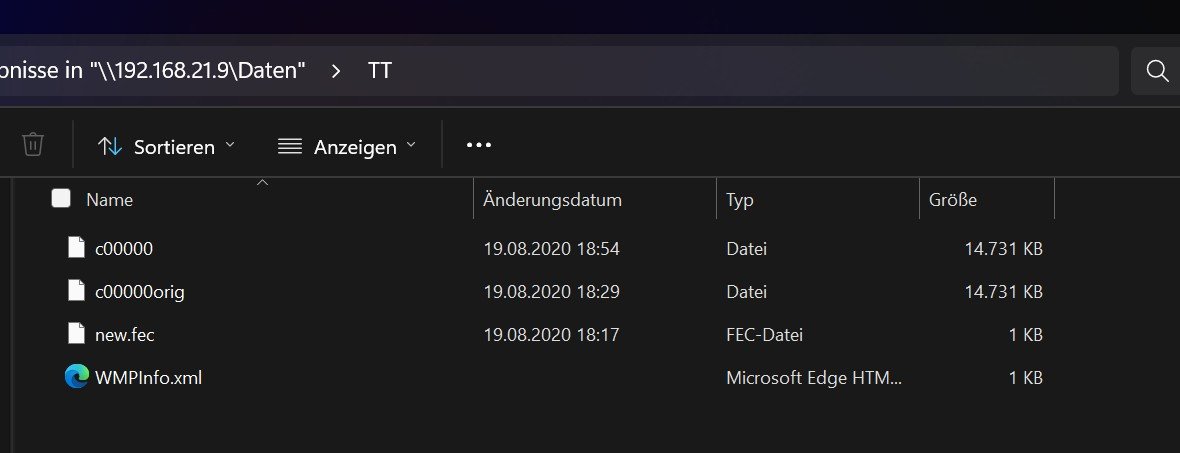Viewport: 1180px width, 453px height.
Task: Toggle the select-all checkbox
Action: tap(61, 199)
